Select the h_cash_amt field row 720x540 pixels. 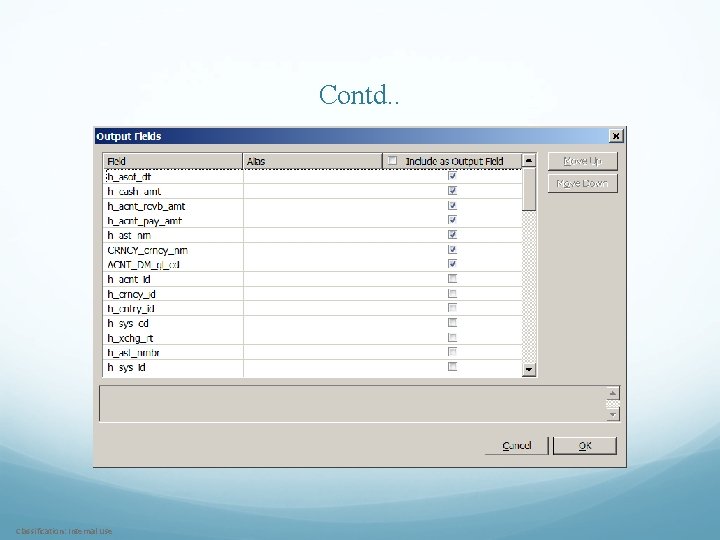[x=313, y=191]
